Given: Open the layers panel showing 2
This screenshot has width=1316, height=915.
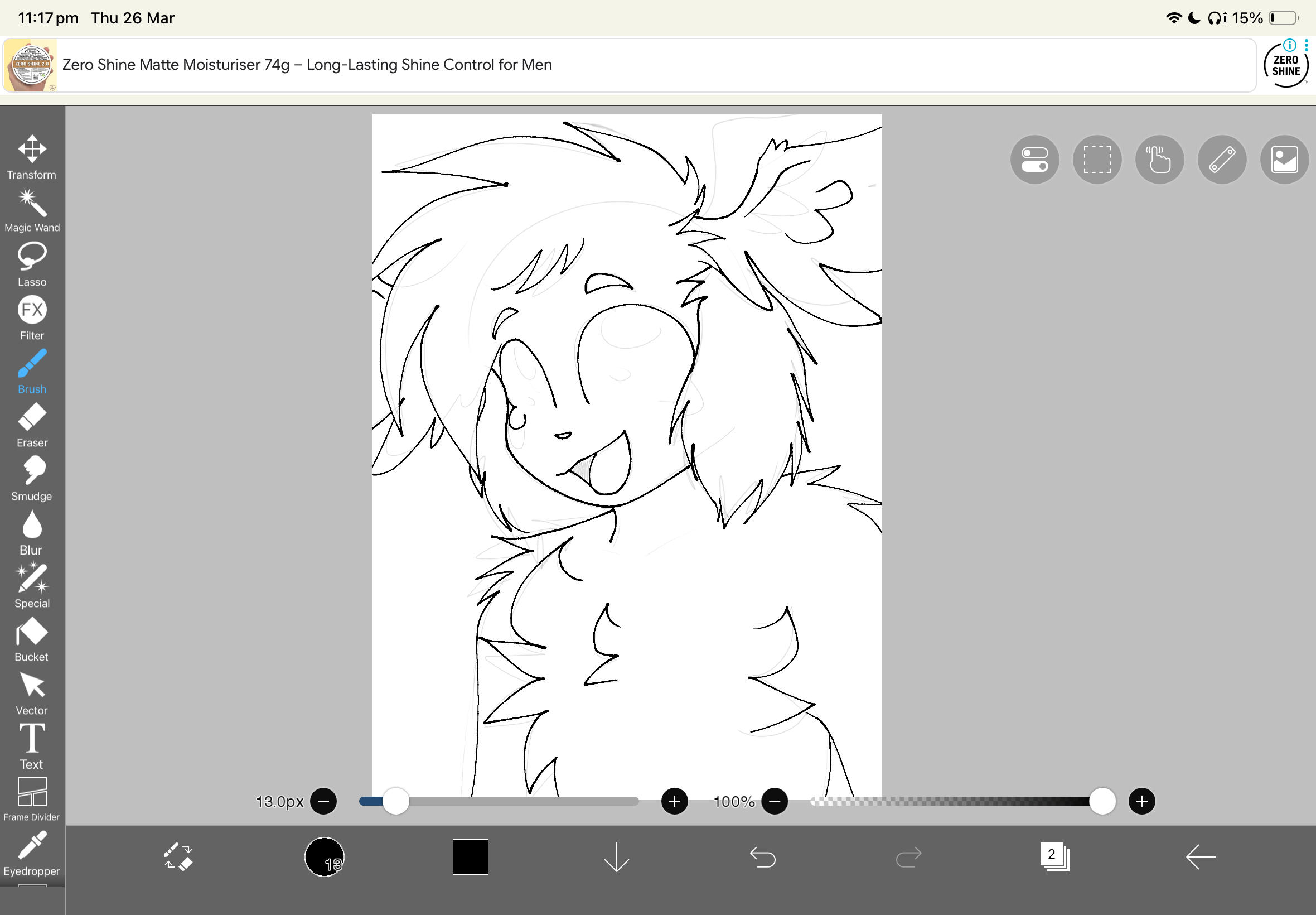Looking at the screenshot, I should pyautogui.click(x=1054, y=856).
